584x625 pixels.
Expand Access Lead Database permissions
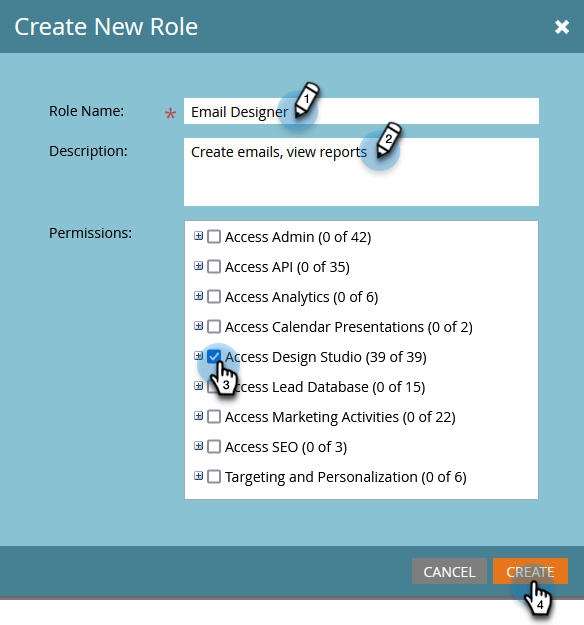point(198,386)
